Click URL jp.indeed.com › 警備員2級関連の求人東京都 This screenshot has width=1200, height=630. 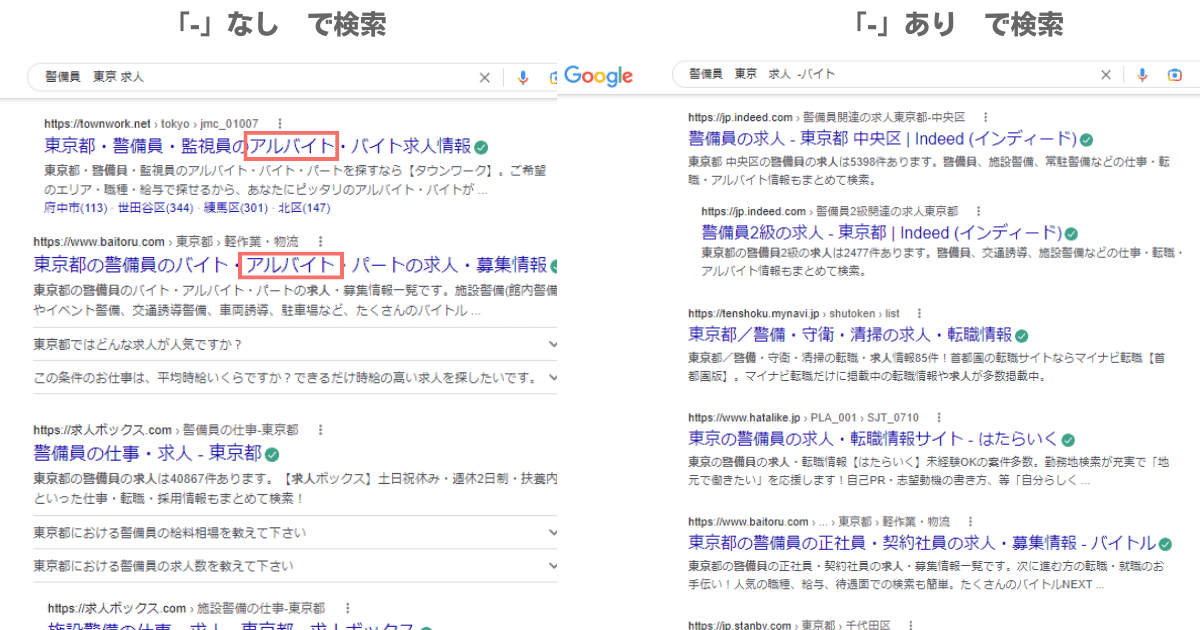(x=829, y=211)
